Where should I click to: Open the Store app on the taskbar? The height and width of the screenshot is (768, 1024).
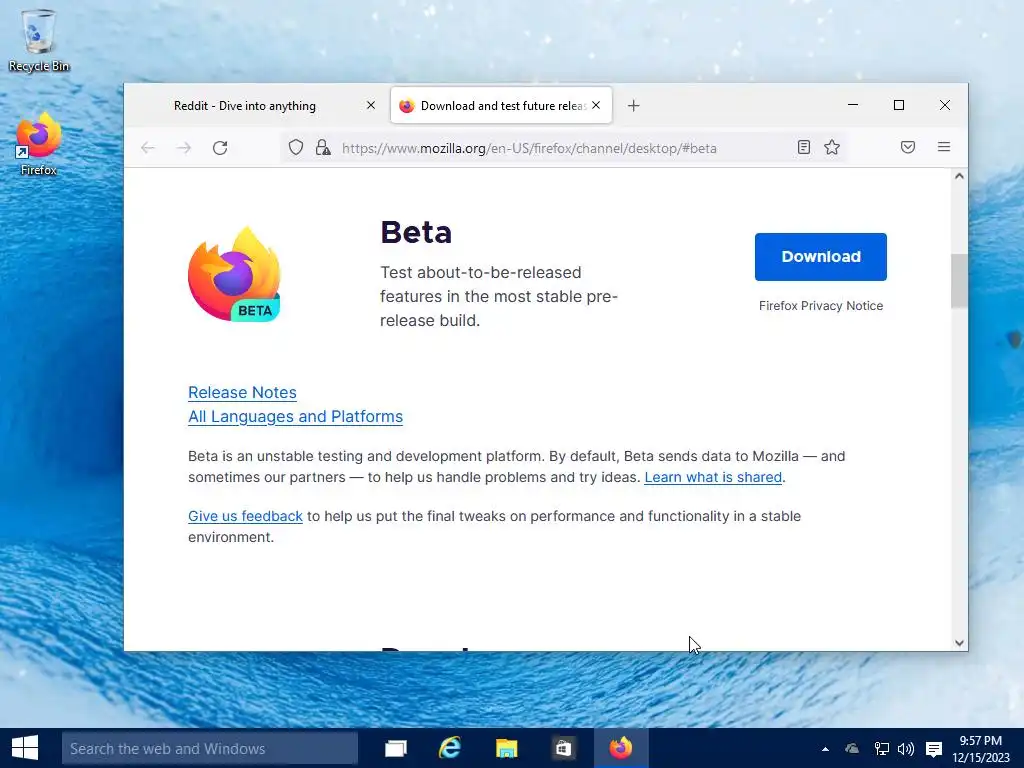[x=563, y=748]
